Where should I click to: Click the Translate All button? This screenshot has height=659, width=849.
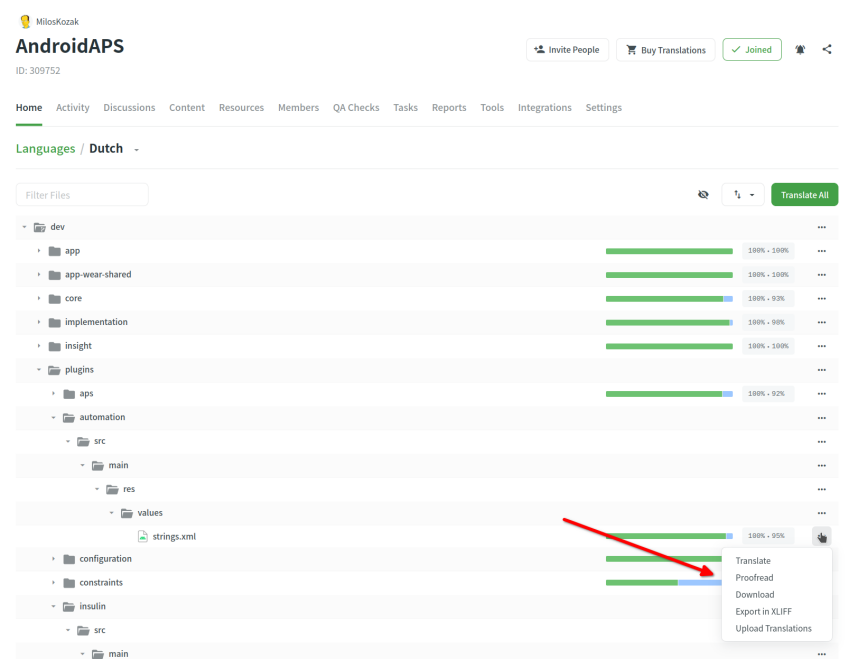coord(804,195)
